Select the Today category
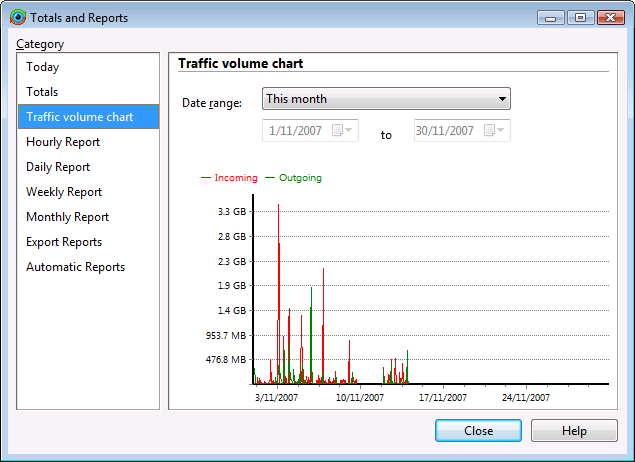Viewport: 635px width, 462px height. tap(88, 67)
